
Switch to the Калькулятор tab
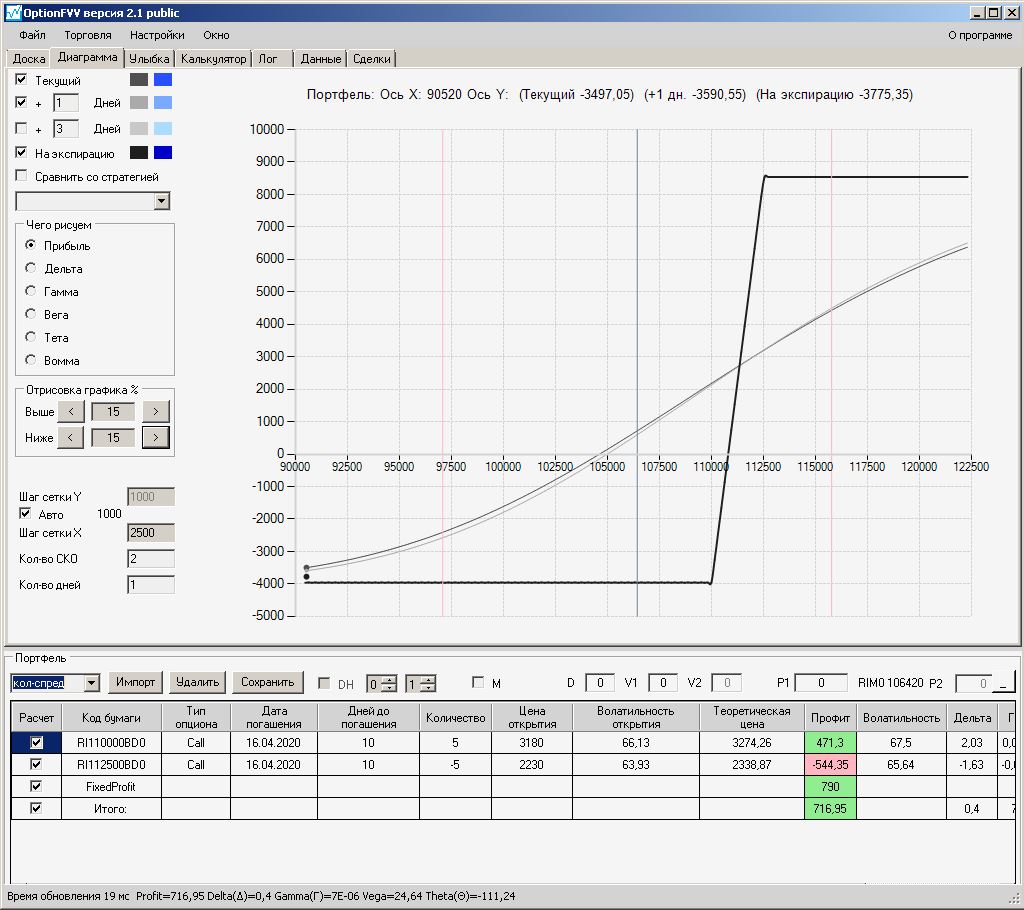tap(214, 59)
